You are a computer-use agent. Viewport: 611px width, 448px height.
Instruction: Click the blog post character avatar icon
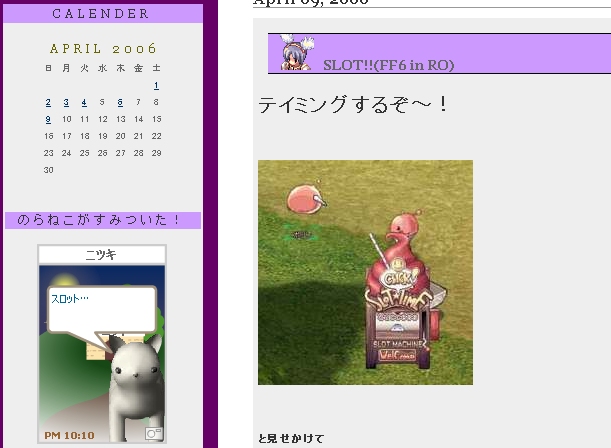(x=297, y=53)
